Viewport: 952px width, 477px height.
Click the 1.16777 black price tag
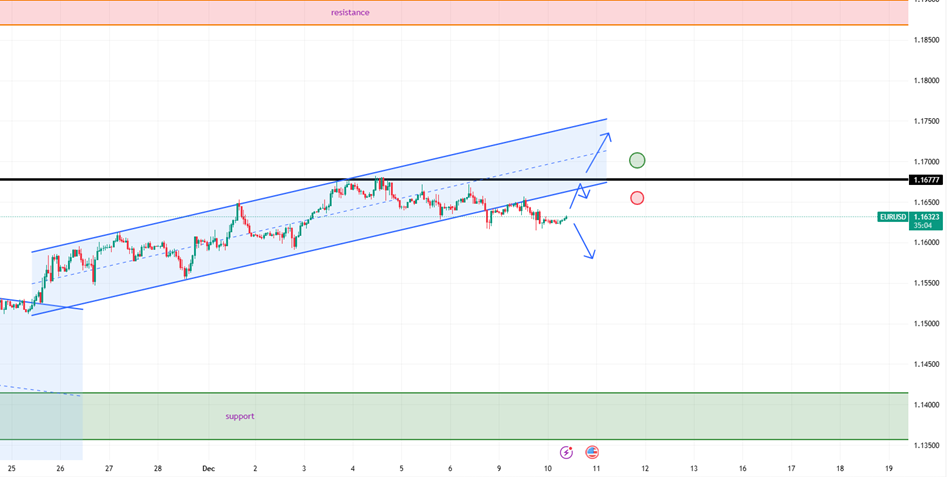[925, 180]
